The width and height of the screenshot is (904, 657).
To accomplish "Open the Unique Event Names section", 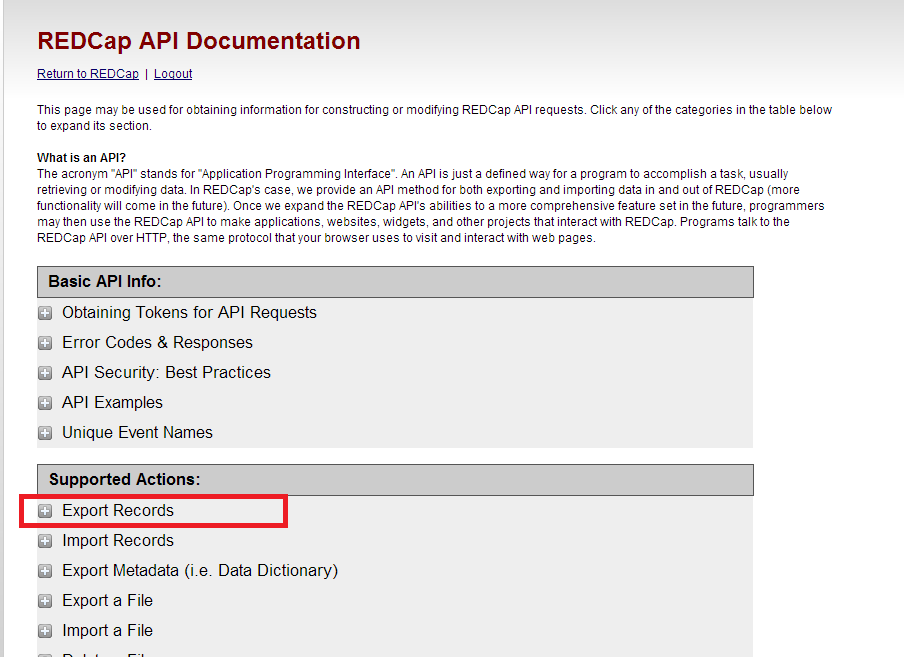I will 137,432.
